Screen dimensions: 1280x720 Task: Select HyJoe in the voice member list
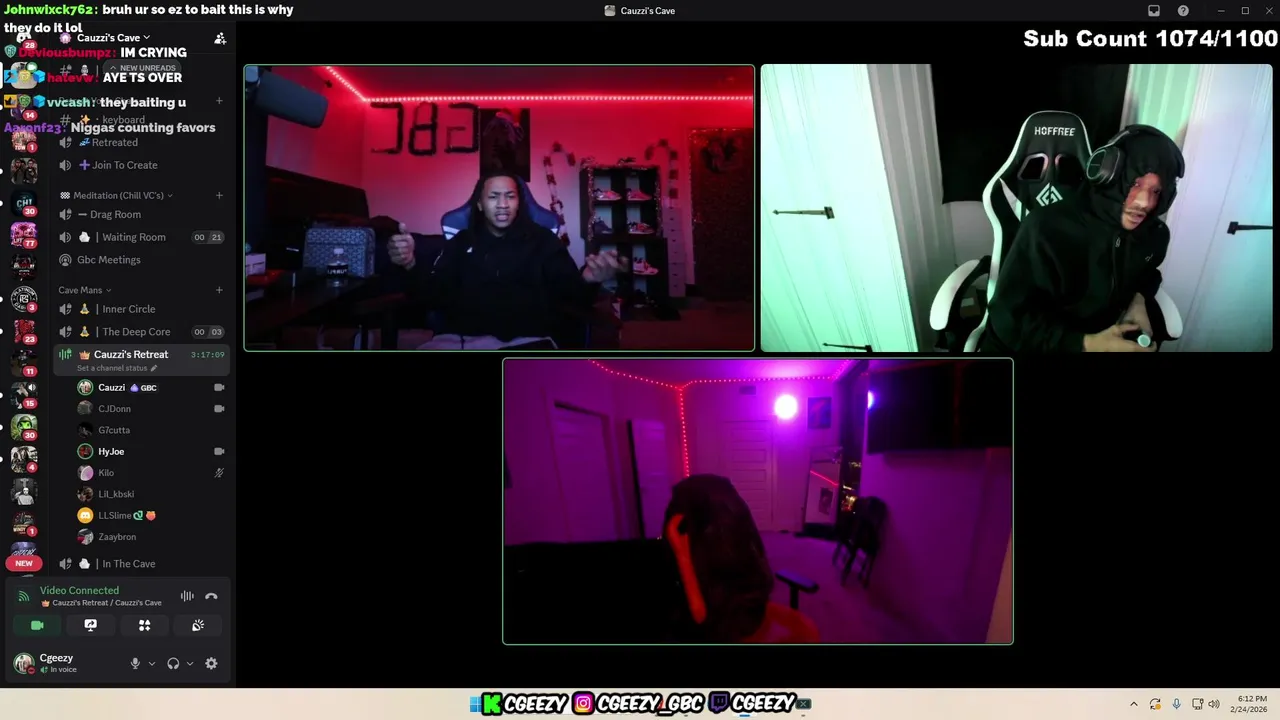click(150, 451)
